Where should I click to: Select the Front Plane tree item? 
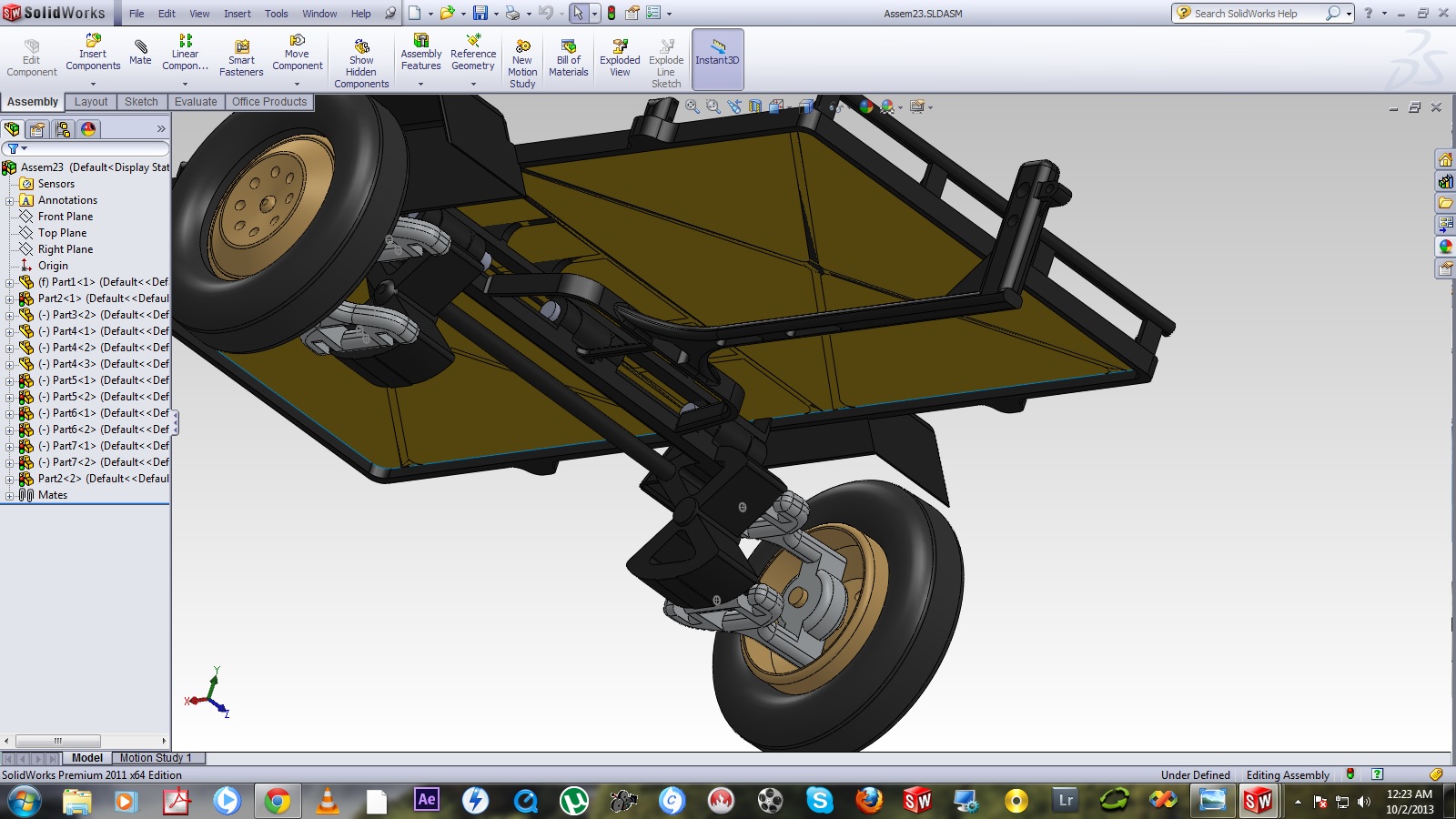(66, 217)
